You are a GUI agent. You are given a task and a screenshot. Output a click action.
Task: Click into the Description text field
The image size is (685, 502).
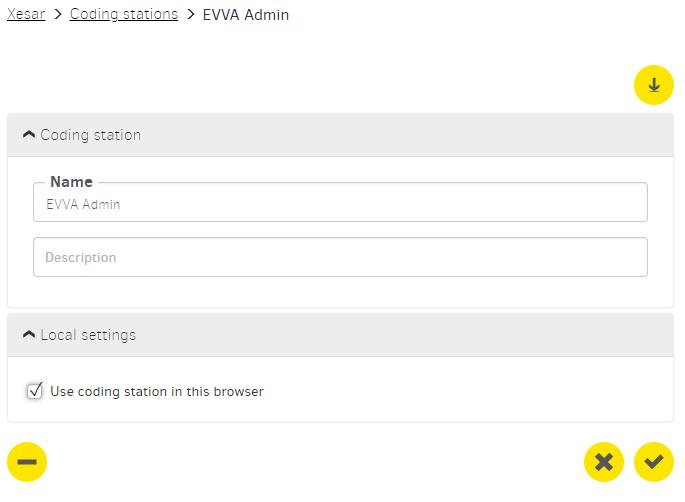tap(340, 257)
